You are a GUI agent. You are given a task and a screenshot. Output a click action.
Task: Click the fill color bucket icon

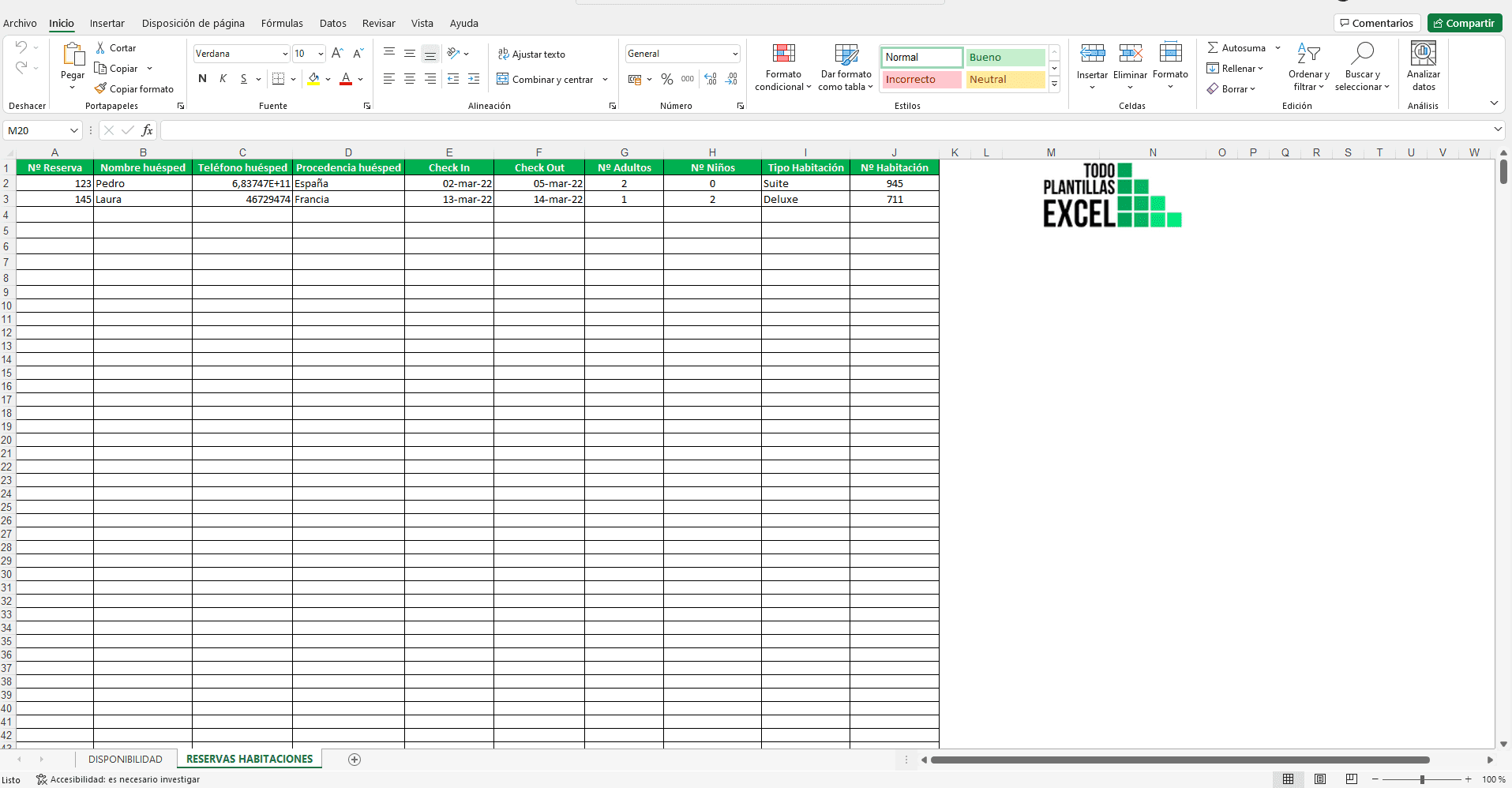pyautogui.click(x=314, y=79)
